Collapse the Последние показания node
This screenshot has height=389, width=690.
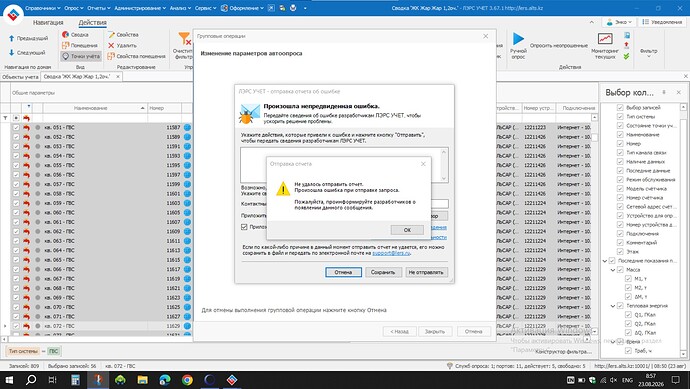click(605, 261)
